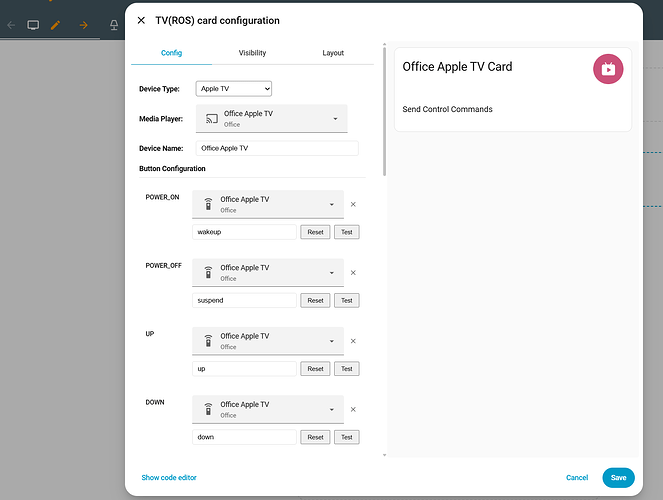The width and height of the screenshot is (663, 500).
Task: Click the up command input field
Action: pyautogui.click(x=244, y=369)
